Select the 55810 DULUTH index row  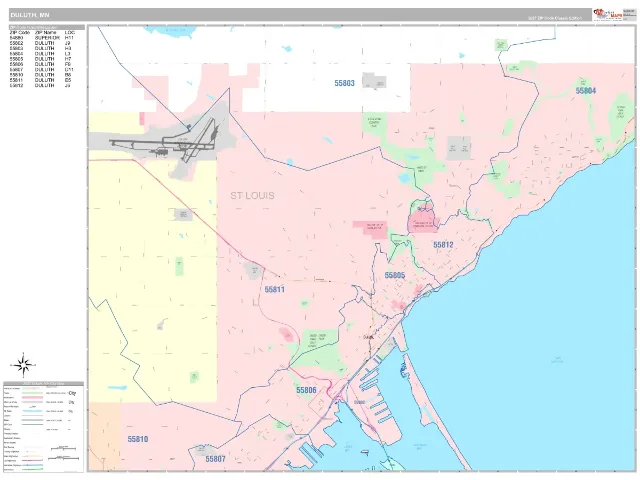coord(42,75)
